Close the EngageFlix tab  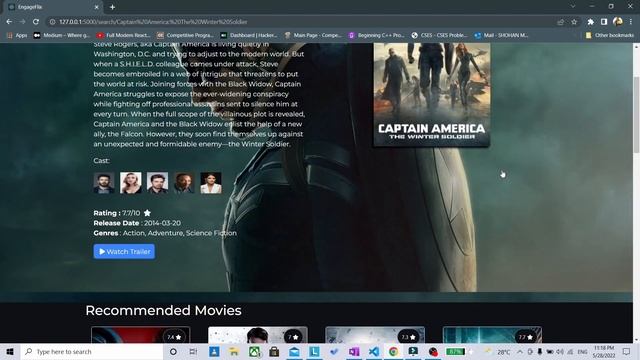97,7
